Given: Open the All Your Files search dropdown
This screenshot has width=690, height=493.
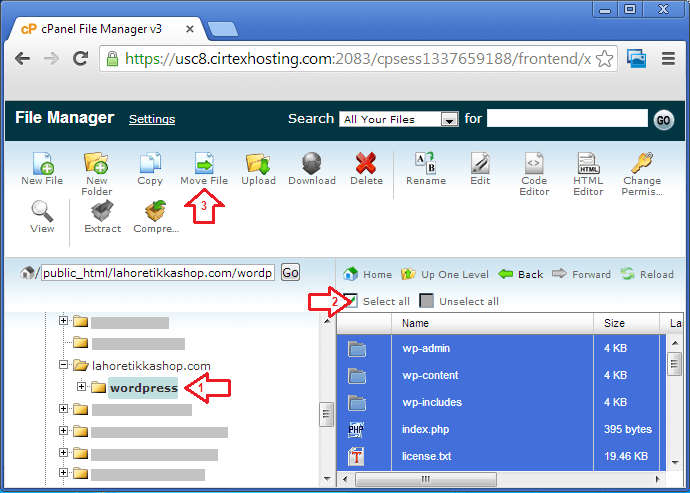Looking at the screenshot, I should tap(398, 119).
